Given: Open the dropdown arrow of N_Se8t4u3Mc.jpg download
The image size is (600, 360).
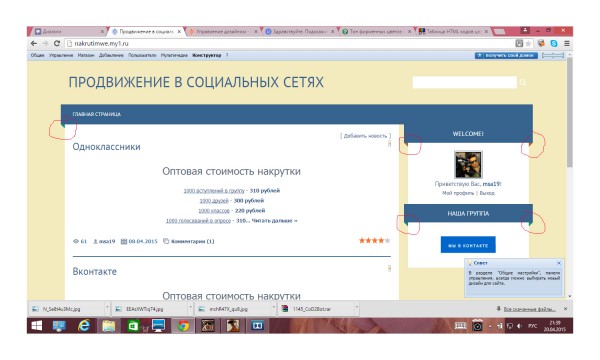Looking at the screenshot, I should coord(107,308).
